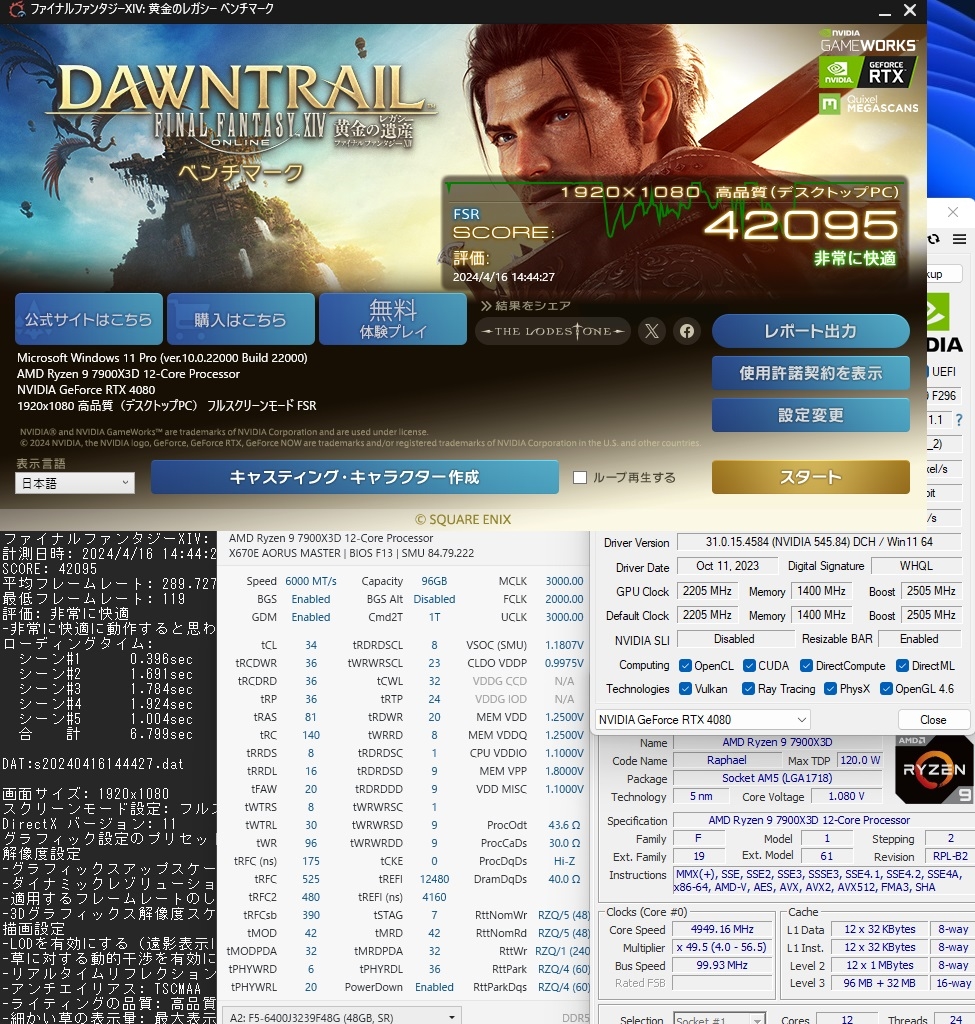Click the memory Speed 6000 MT/s value
The image size is (975, 1024).
point(311,581)
